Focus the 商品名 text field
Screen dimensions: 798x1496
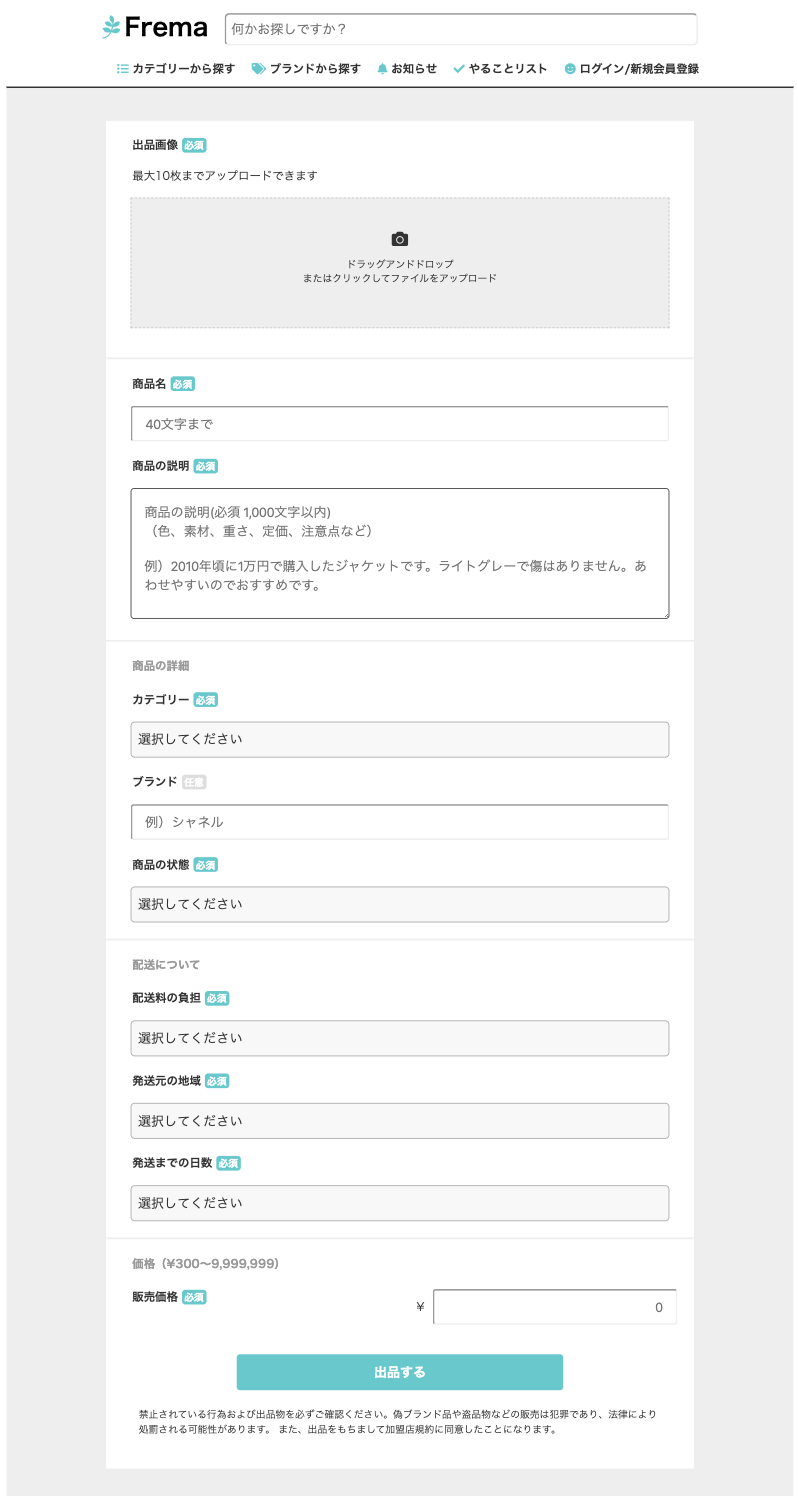pos(399,424)
